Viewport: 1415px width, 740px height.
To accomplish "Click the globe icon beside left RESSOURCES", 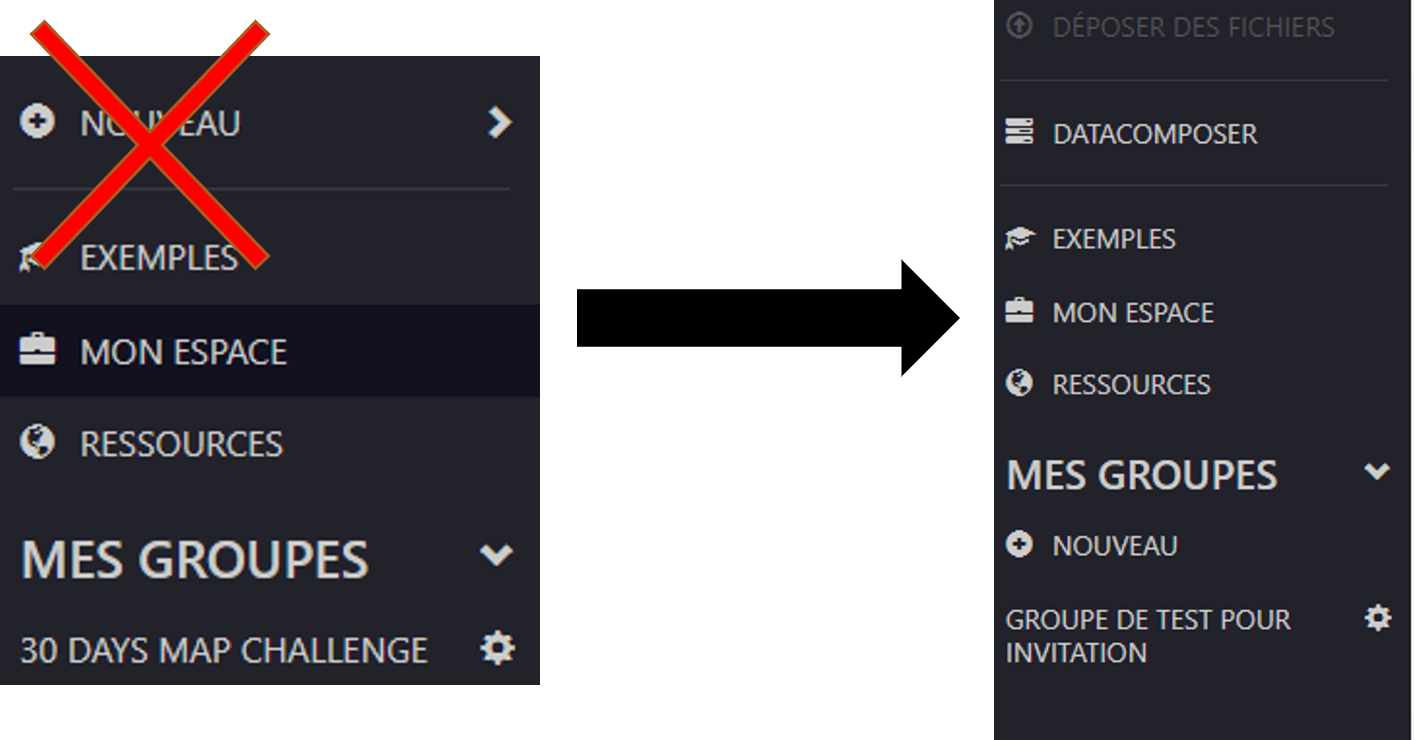I will point(37,442).
